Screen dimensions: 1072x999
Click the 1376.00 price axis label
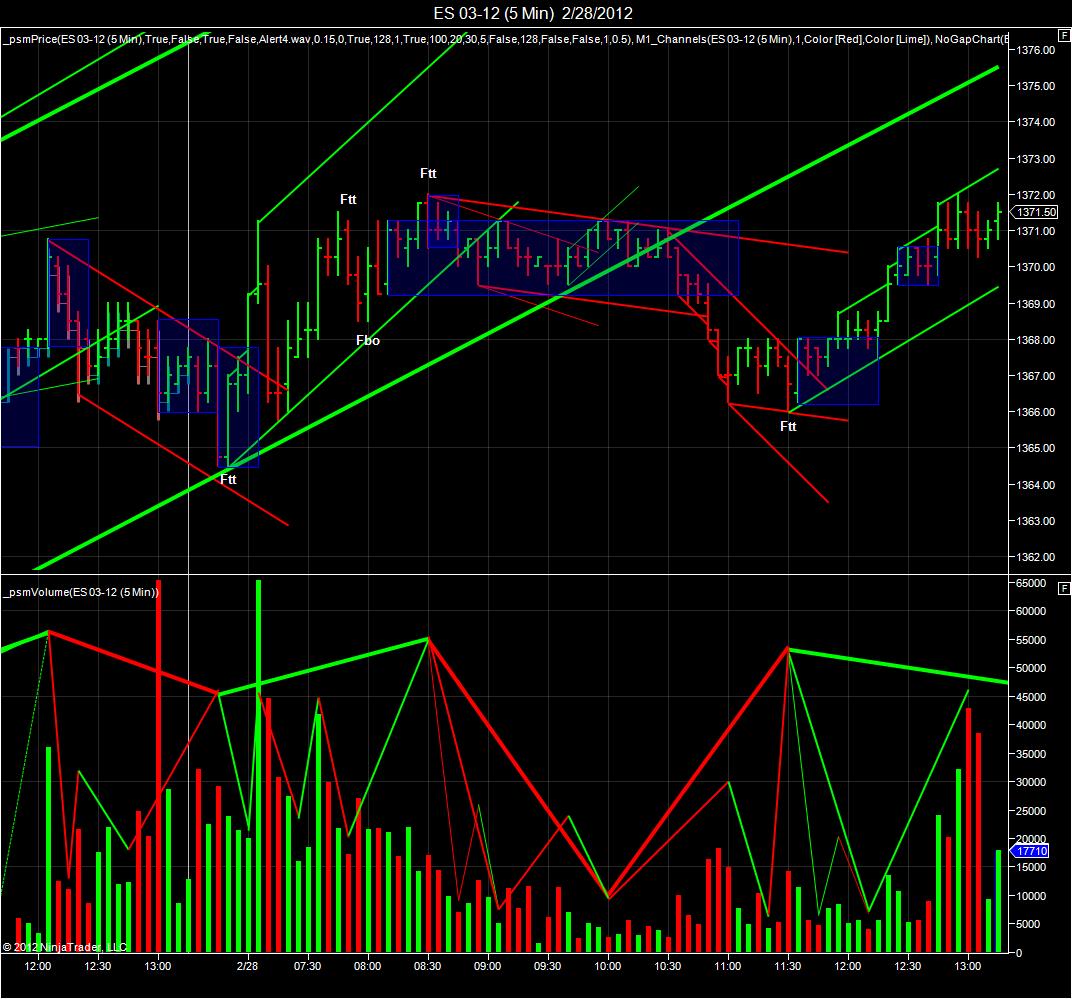coord(1036,50)
